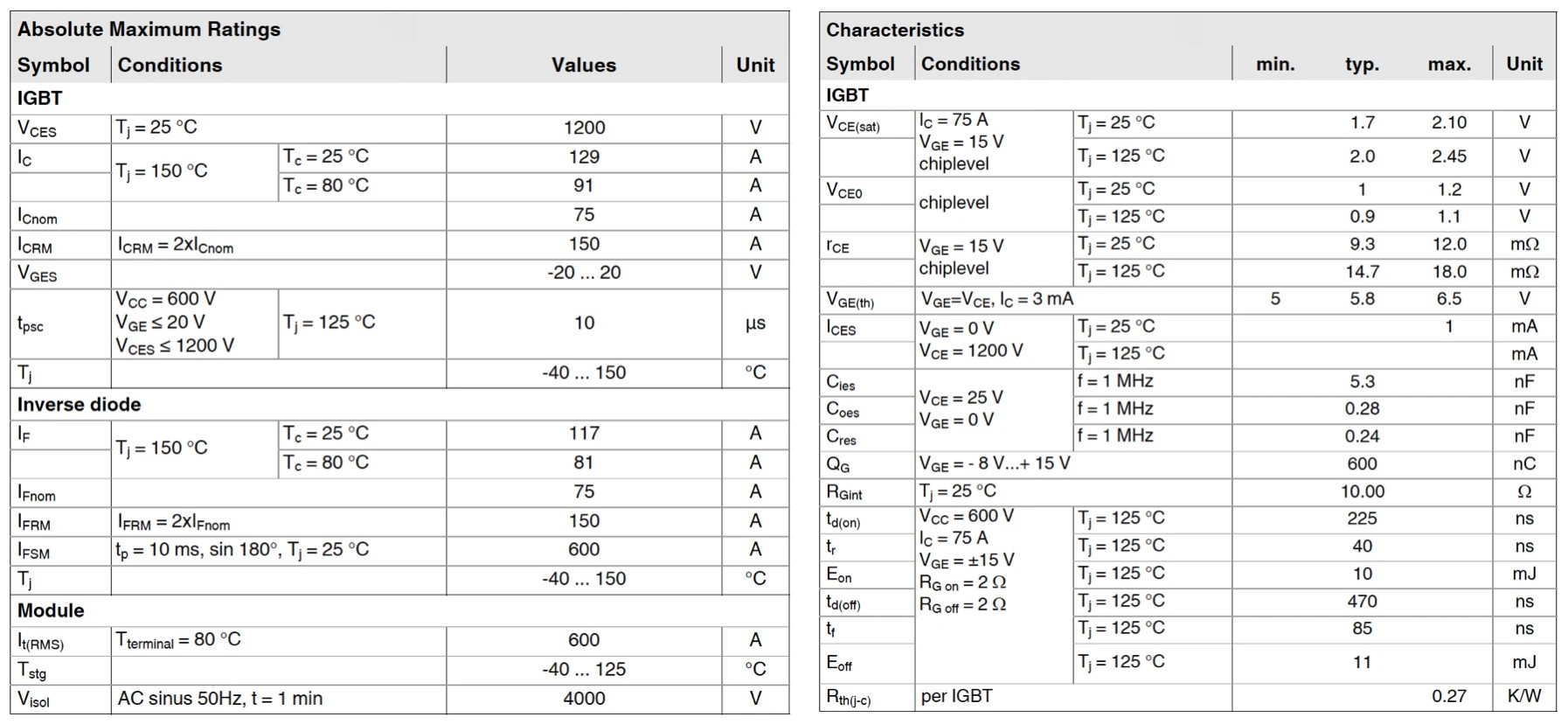Select the RGint typical value 10.00
The height and width of the screenshot is (724, 1568).
click(1362, 491)
